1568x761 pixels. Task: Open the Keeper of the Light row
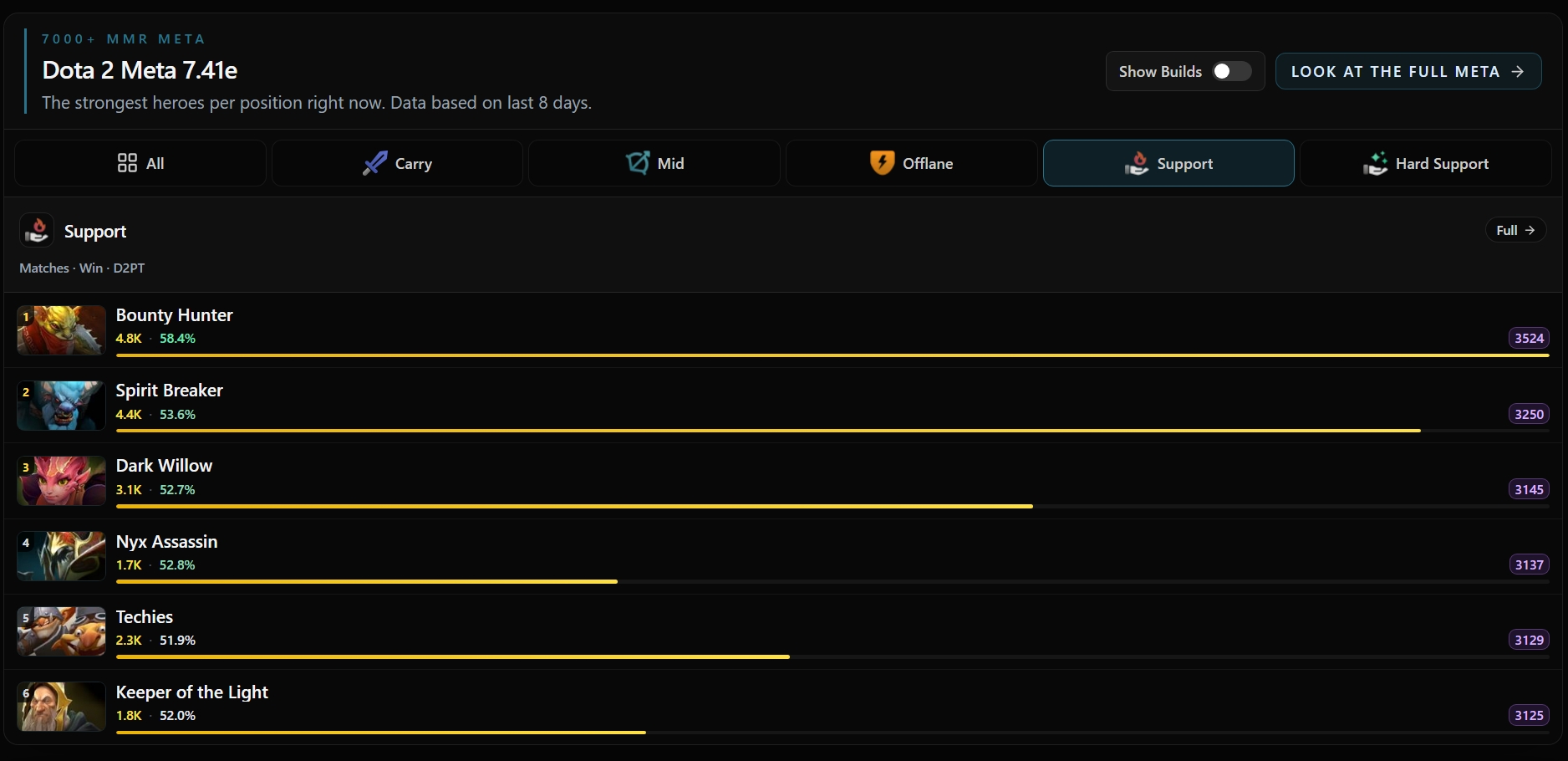pyautogui.click(x=783, y=707)
